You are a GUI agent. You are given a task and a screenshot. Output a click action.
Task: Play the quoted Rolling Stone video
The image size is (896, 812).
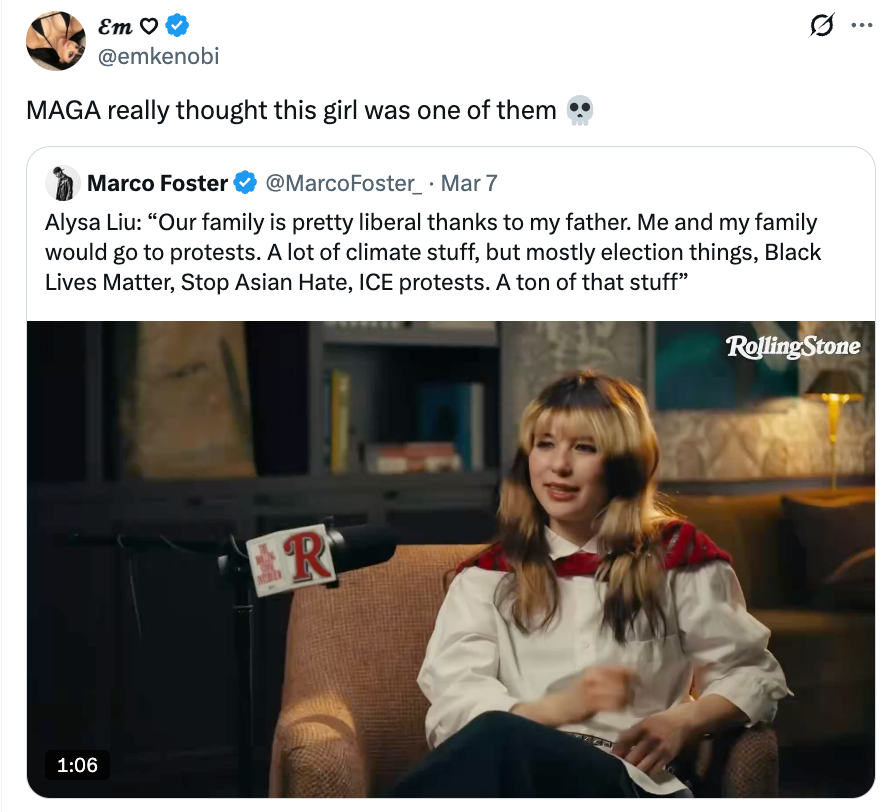(450, 560)
